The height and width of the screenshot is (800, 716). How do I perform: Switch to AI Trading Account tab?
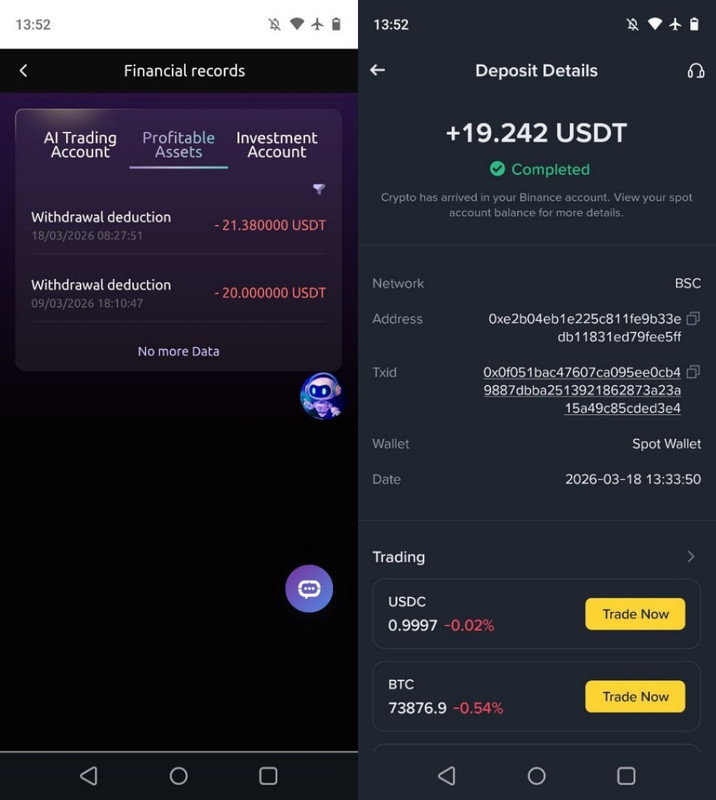80,145
